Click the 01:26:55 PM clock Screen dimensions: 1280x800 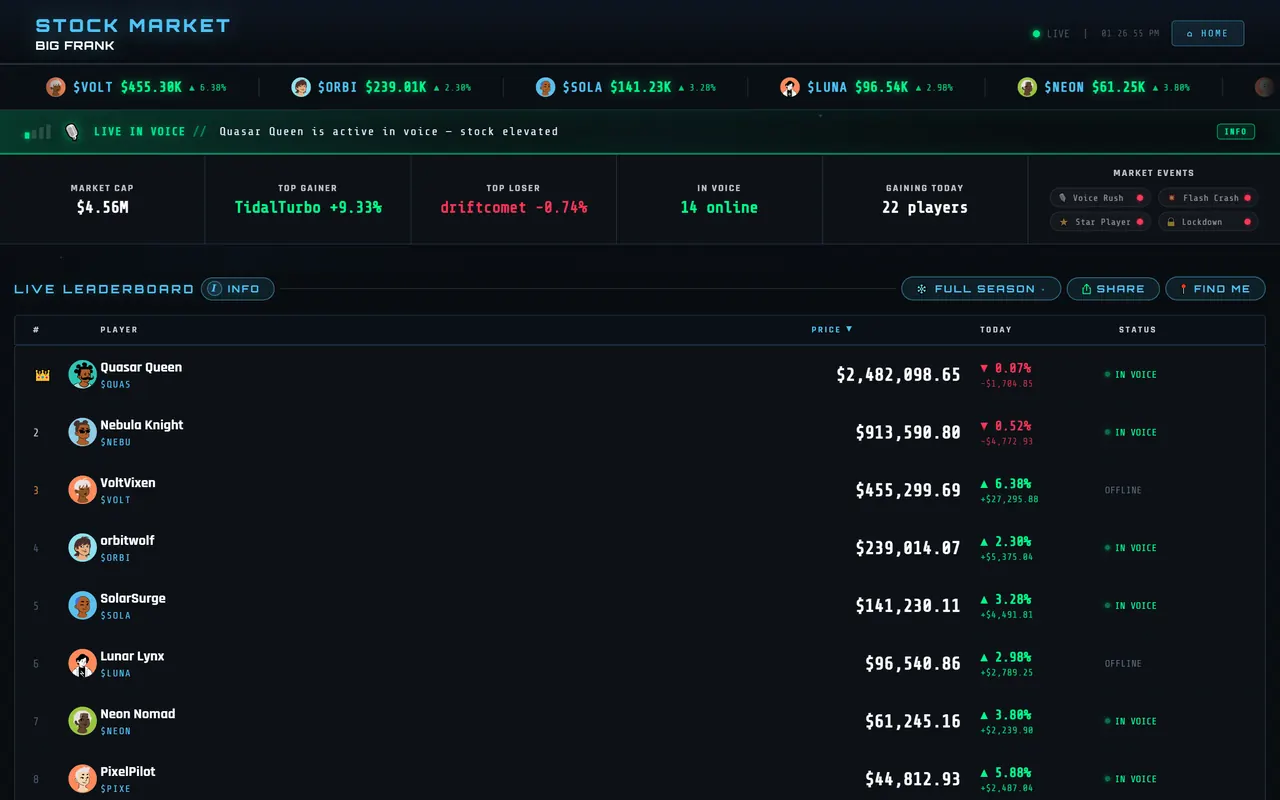[1130, 34]
